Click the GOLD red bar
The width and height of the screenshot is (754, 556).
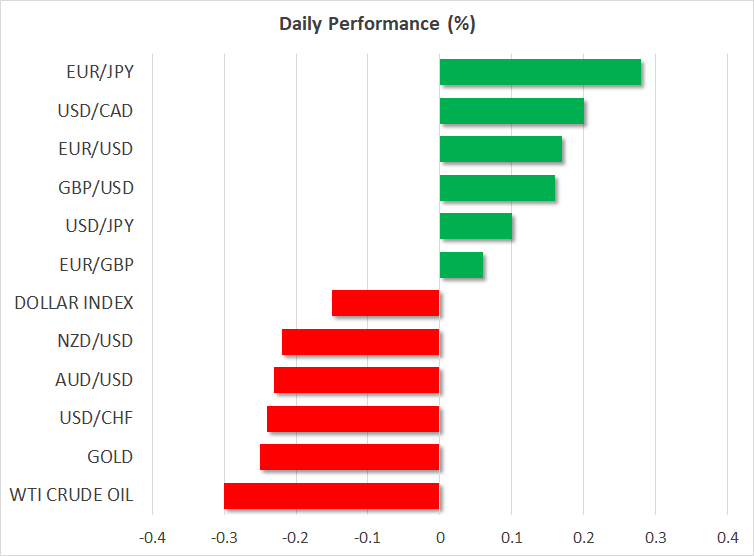pos(350,457)
